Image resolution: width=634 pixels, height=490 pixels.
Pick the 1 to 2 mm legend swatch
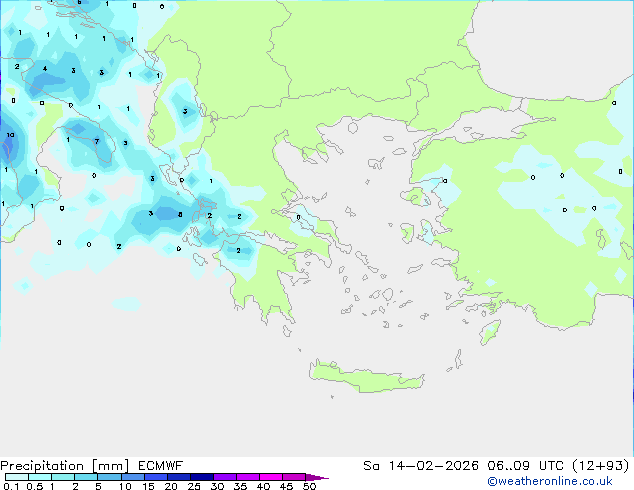[63, 477]
